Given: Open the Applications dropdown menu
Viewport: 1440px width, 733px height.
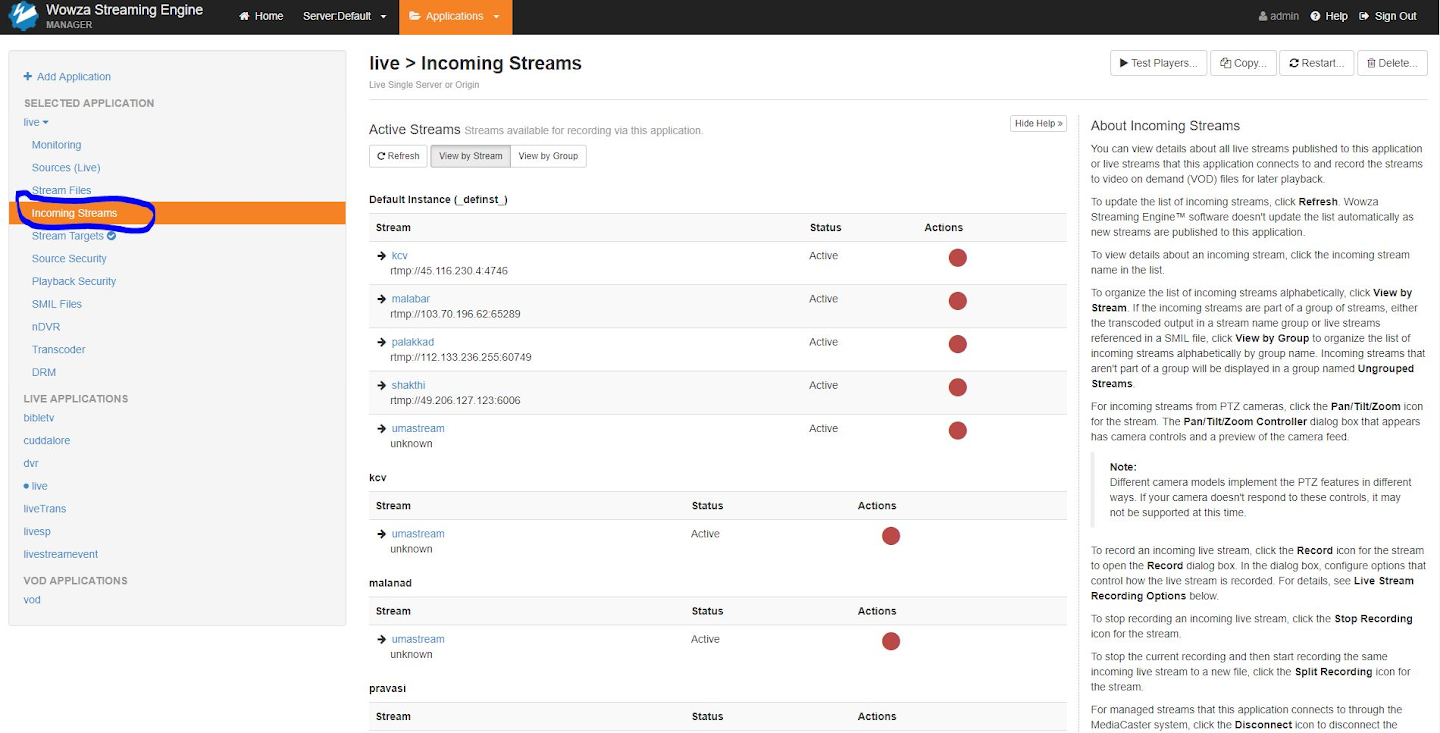Looking at the screenshot, I should [455, 16].
